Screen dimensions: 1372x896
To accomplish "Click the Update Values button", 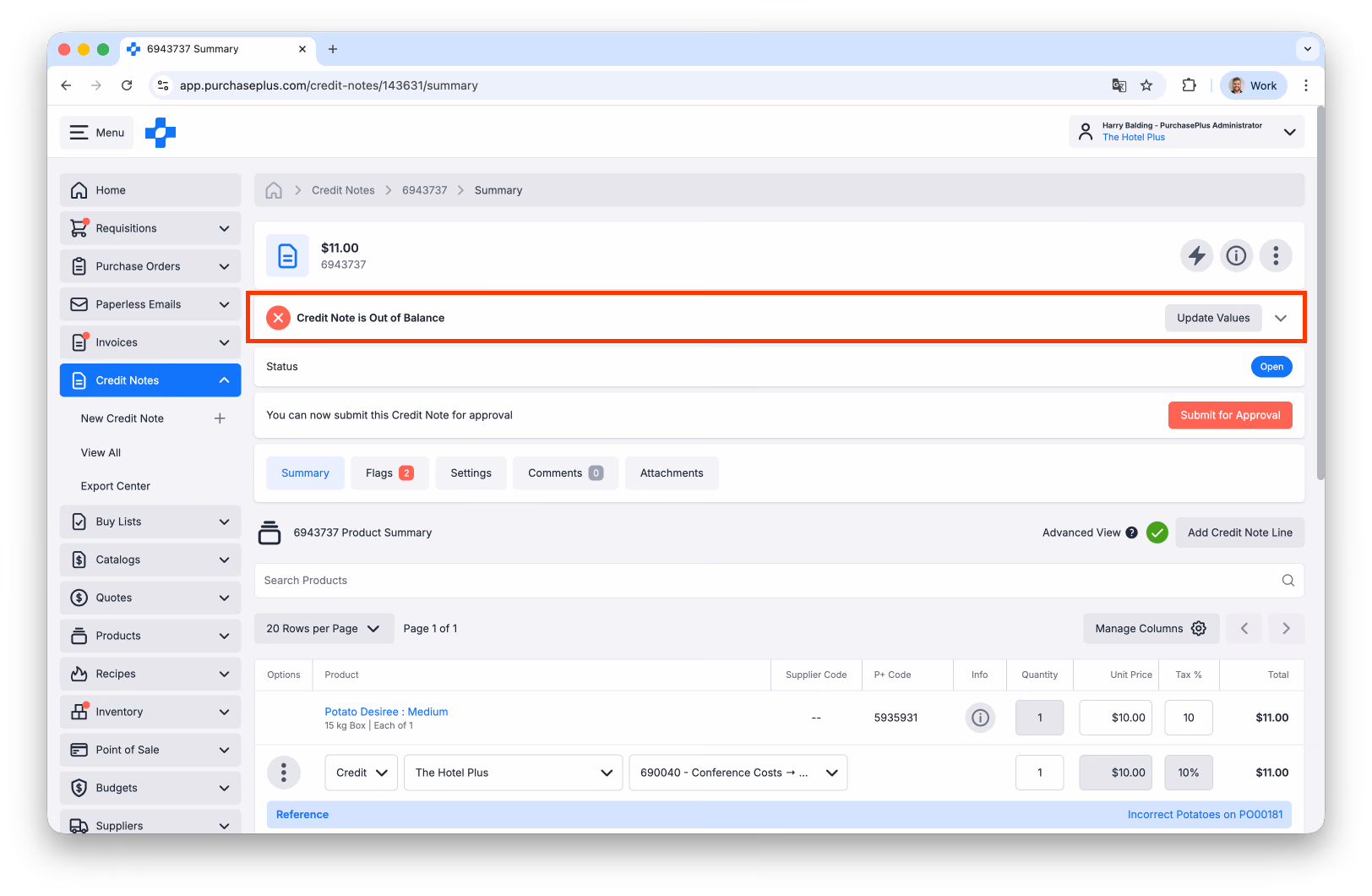I will coord(1213,318).
